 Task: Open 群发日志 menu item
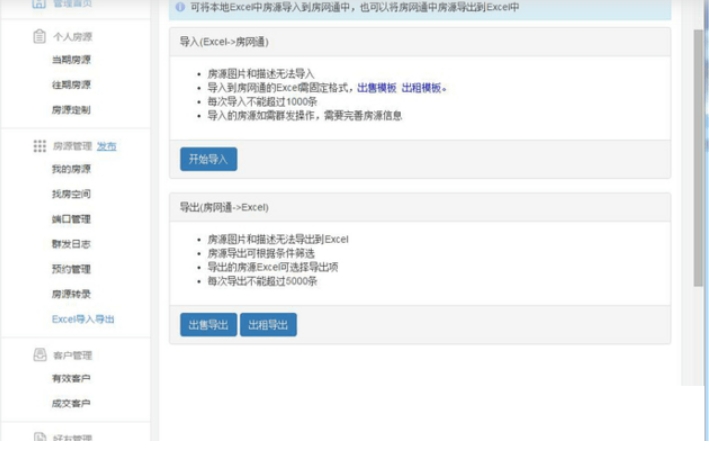71,244
